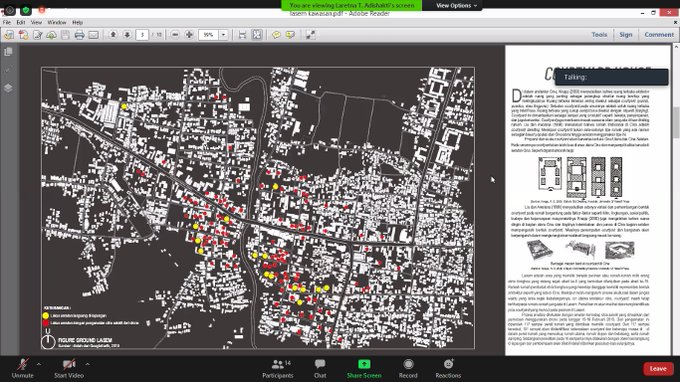
Task: Click the second (faded) icon in Reader's left sidebar
Action: 8,70
